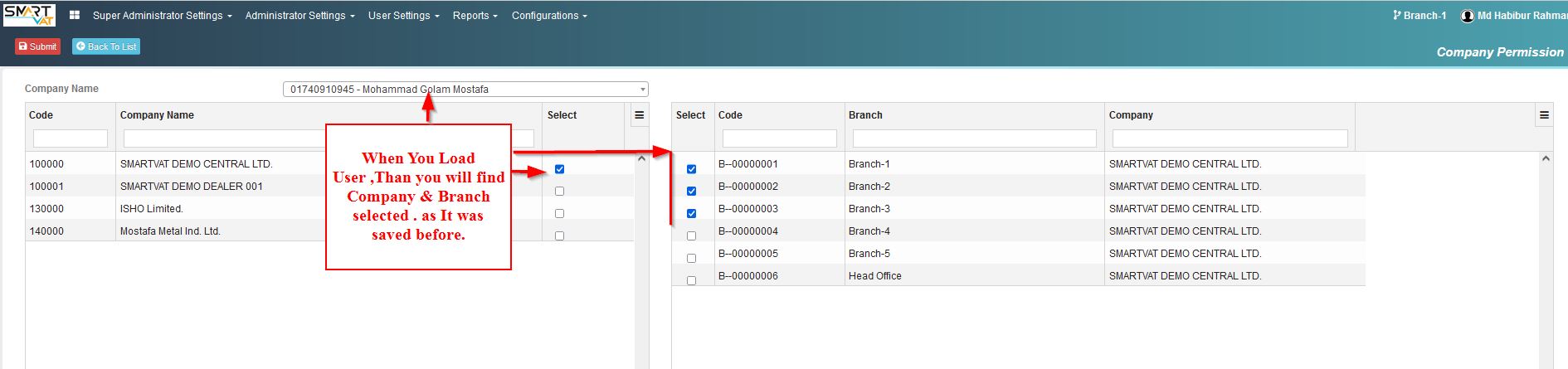
Task: Open User Settings menu
Action: (403, 16)
